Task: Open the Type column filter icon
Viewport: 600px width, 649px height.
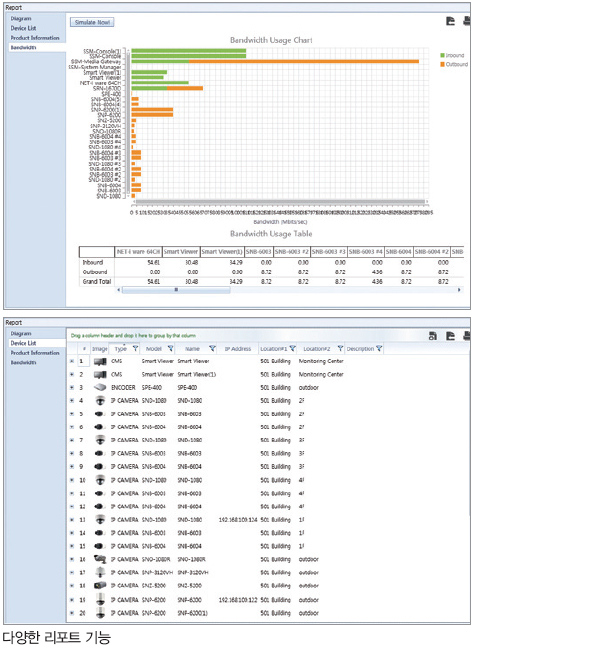Action: (x=134, y=349)
